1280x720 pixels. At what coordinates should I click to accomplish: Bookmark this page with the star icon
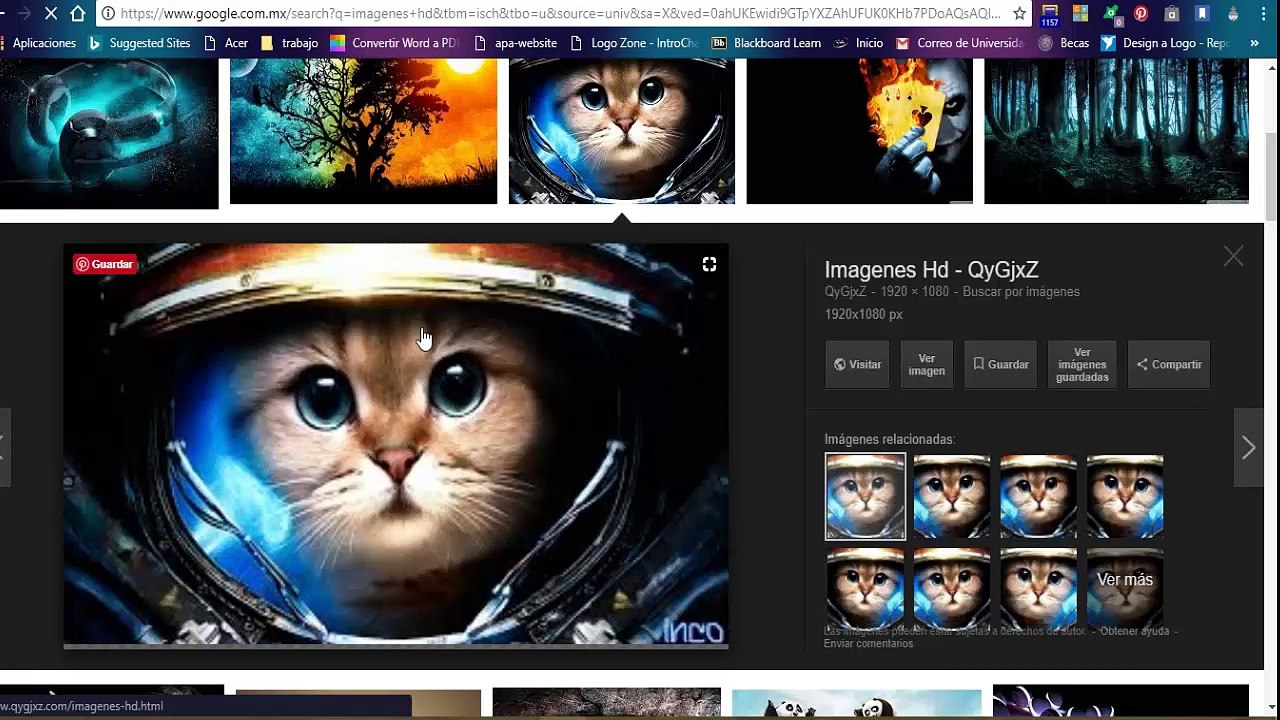[1019, 14]
